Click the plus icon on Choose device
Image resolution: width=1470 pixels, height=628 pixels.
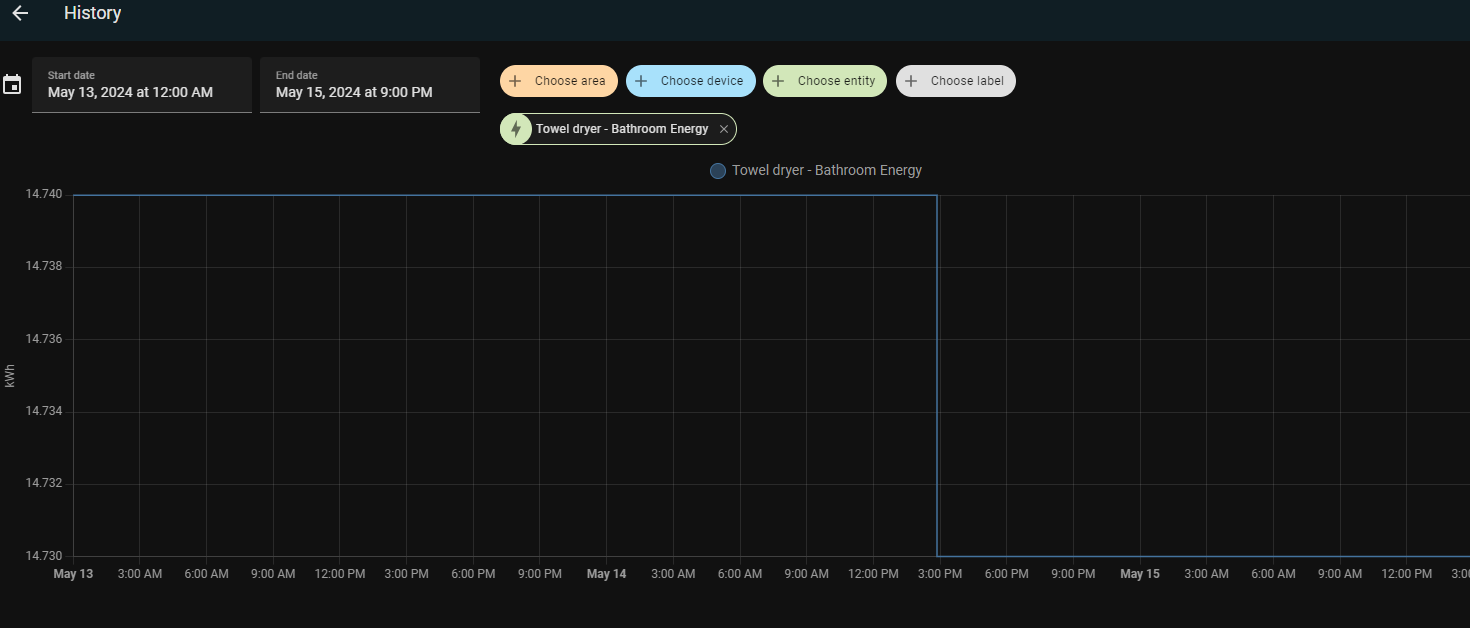pos(642,80)
